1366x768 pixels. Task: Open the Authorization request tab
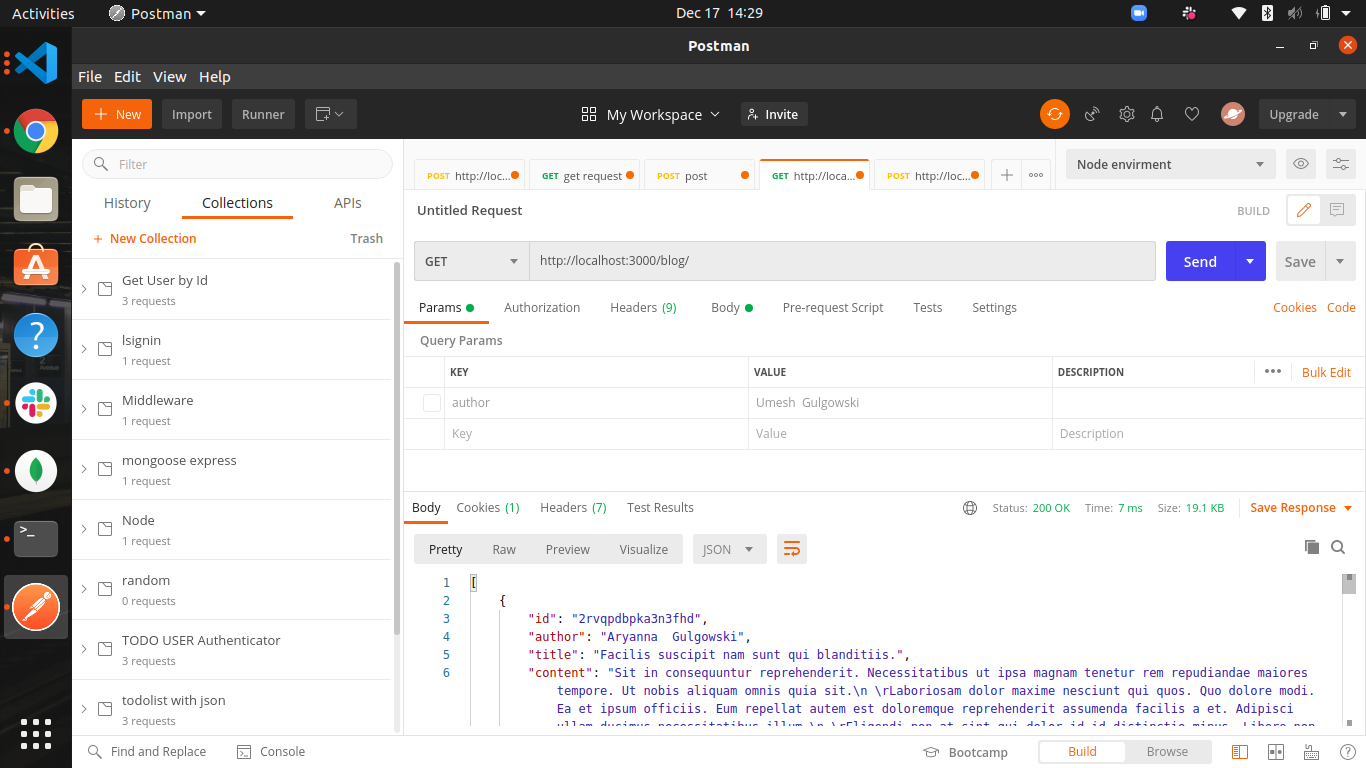pos(542,308)
